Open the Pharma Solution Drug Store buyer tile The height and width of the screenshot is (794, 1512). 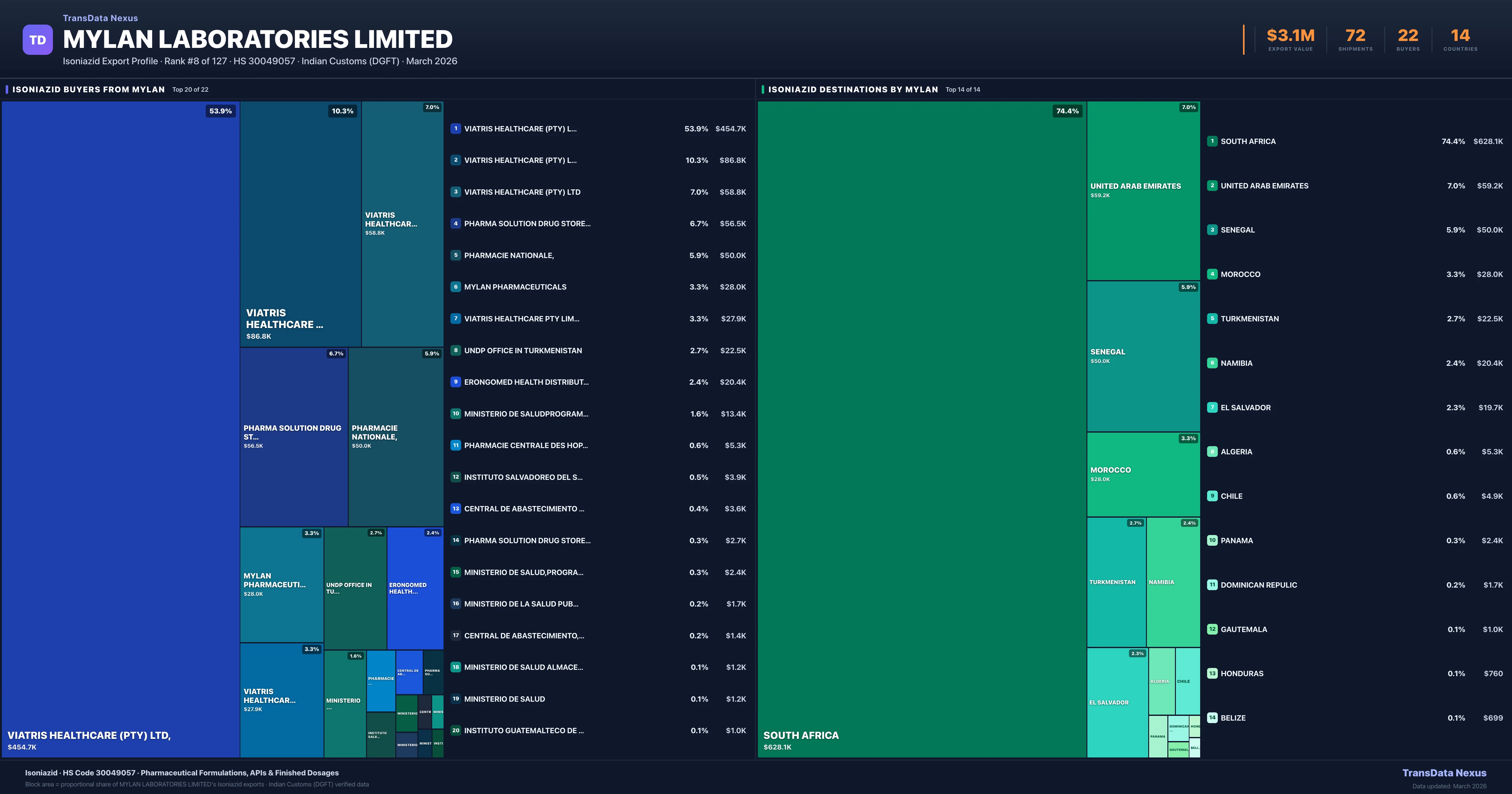click(294, 436)
